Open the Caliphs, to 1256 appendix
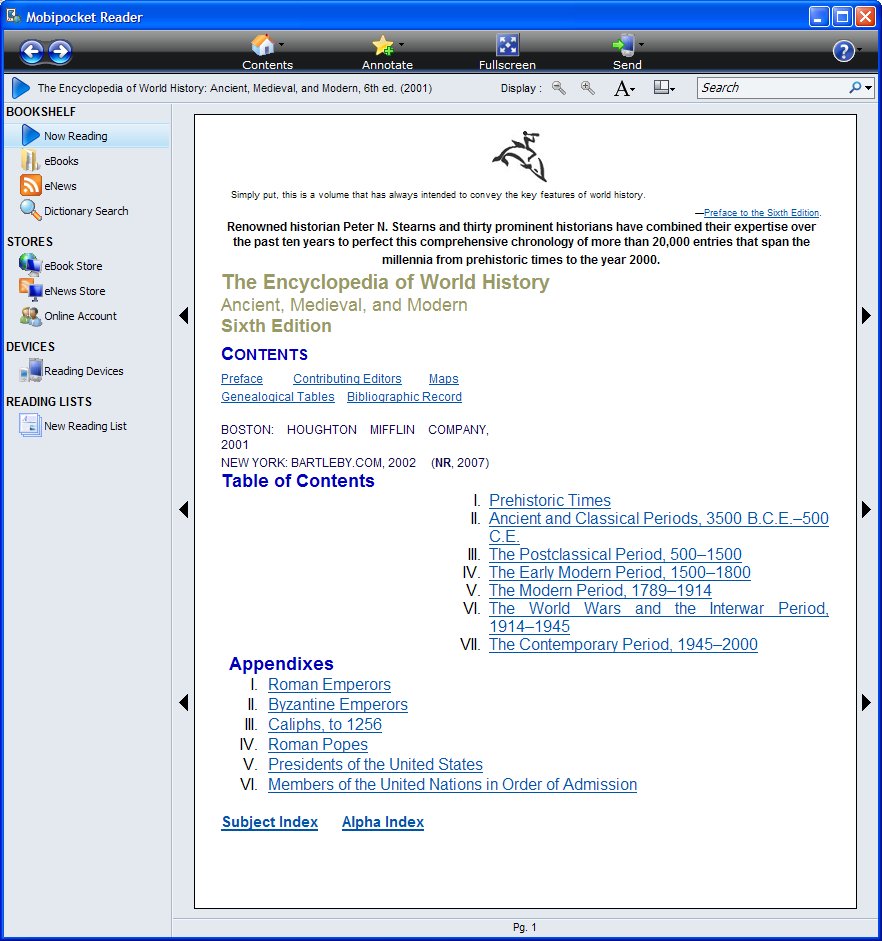The width and height of the screenshot is (882, 941). pos(325,724)
